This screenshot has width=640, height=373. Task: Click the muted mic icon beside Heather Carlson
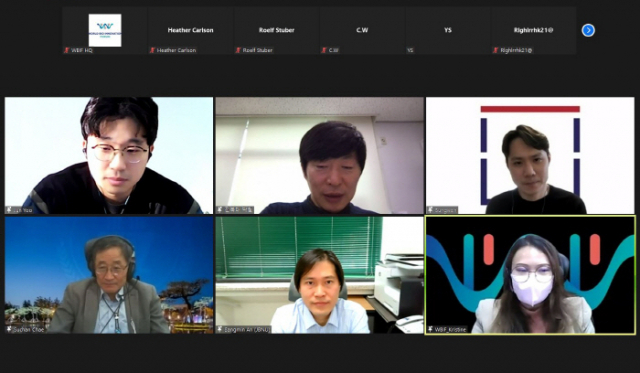coord(152,50)
